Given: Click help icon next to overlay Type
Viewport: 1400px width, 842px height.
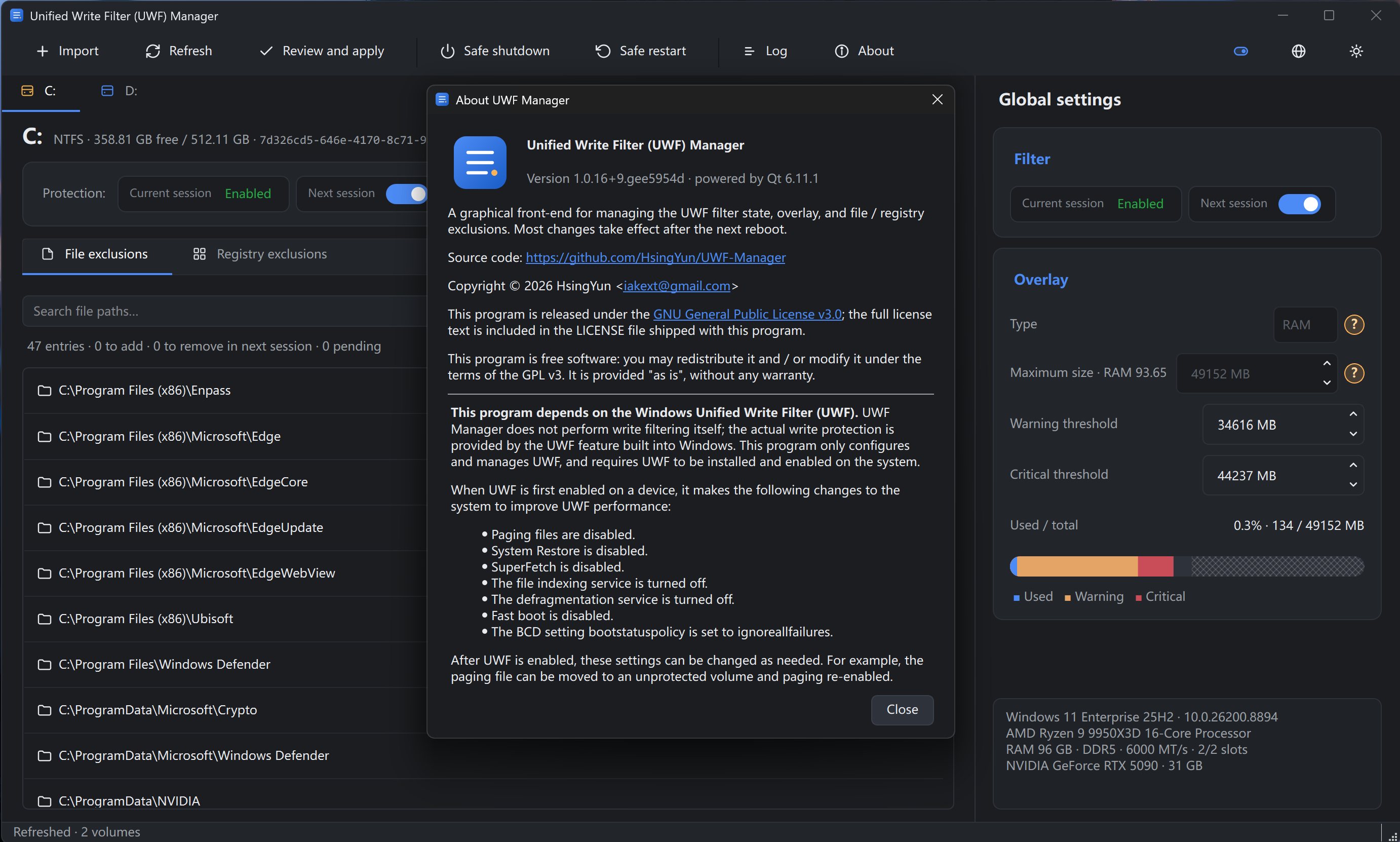Looking at the screenshot, I should [x=1354, y=325].
